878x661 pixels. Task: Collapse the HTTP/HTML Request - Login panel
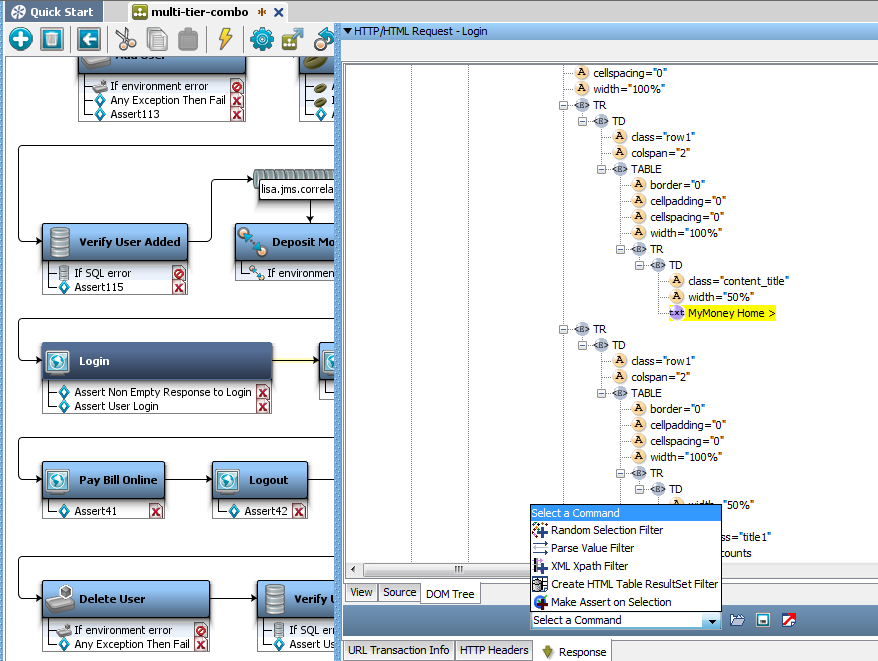347,31
